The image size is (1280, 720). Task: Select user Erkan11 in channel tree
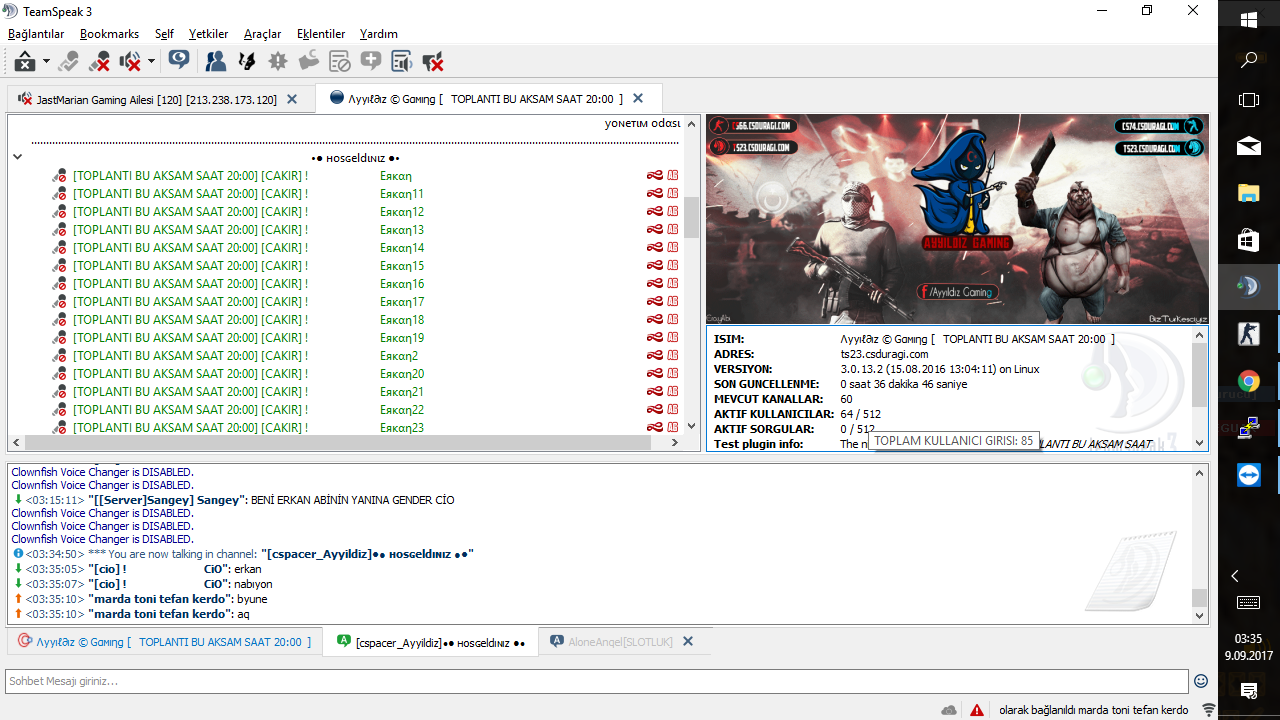tap(402, 194)
